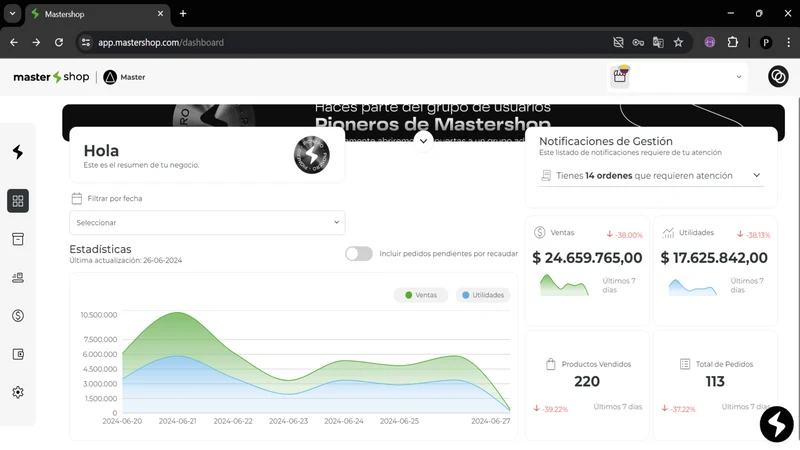The height and width of the screenshot is (450, 800).
Task: Click the Master plan triangle badge
Action: pyautogui.click(x=110, y=77)
